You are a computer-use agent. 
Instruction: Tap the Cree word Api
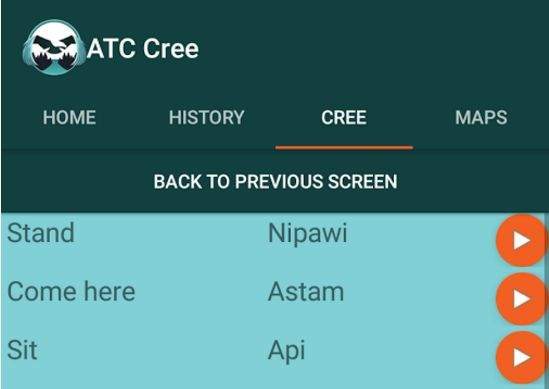click(286, 351)
